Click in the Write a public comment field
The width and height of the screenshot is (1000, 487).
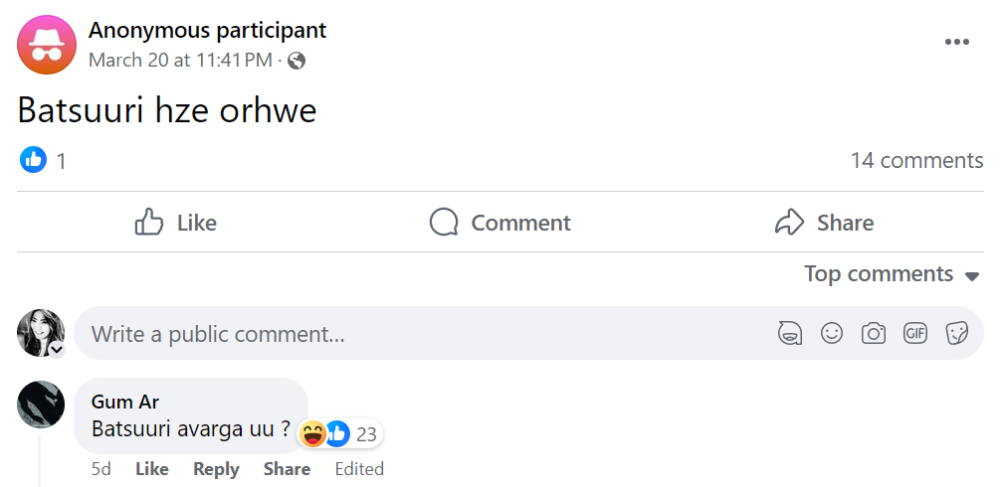pyautogui.click(x=420, y=334)
